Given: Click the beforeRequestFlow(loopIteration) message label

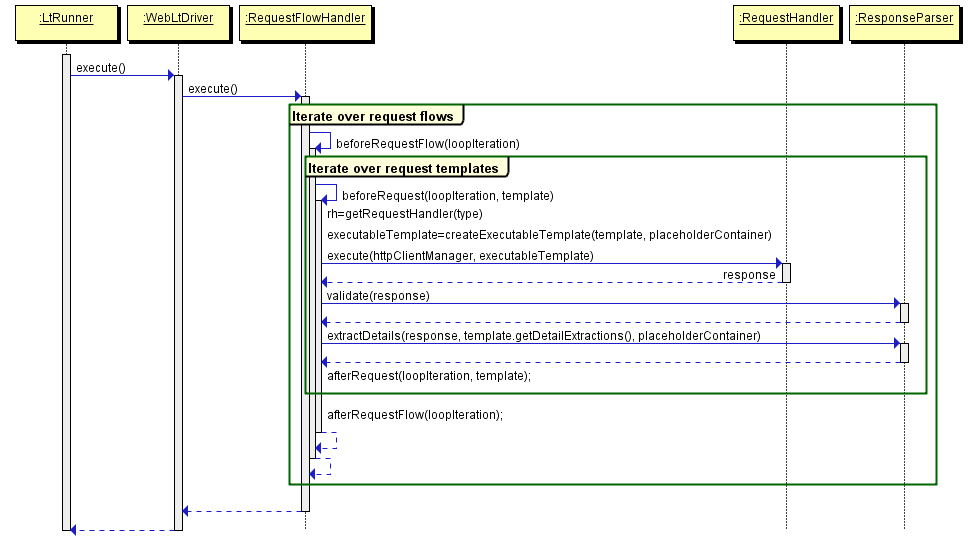Looking at the screenshot, I should pos(427,143).
